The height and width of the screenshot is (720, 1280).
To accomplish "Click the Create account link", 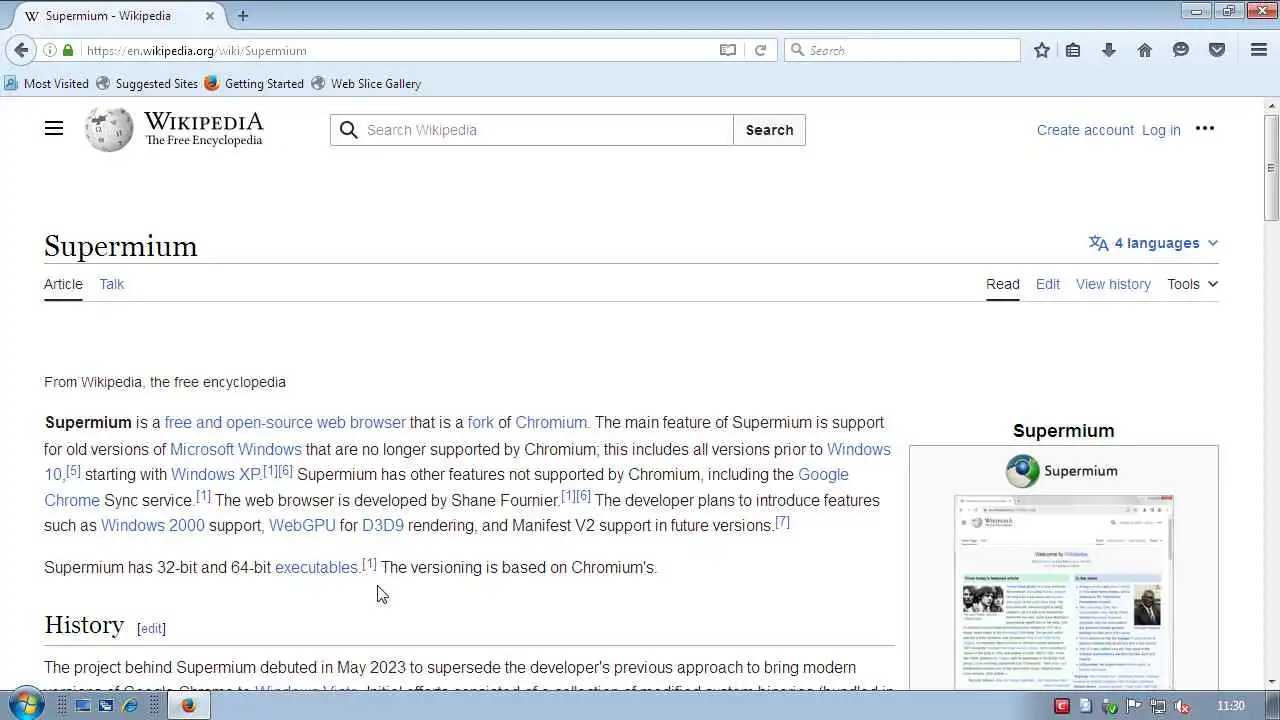I will click(x=1085, y=130).
